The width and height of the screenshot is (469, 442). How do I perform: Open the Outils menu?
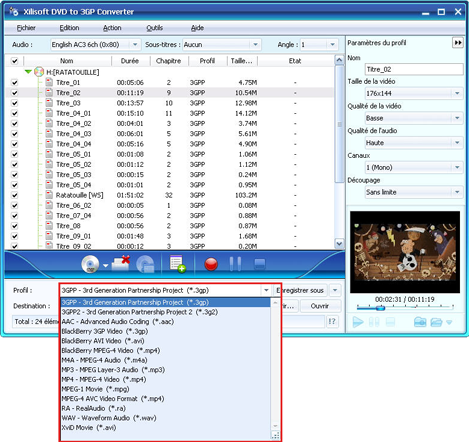point(155,28)
